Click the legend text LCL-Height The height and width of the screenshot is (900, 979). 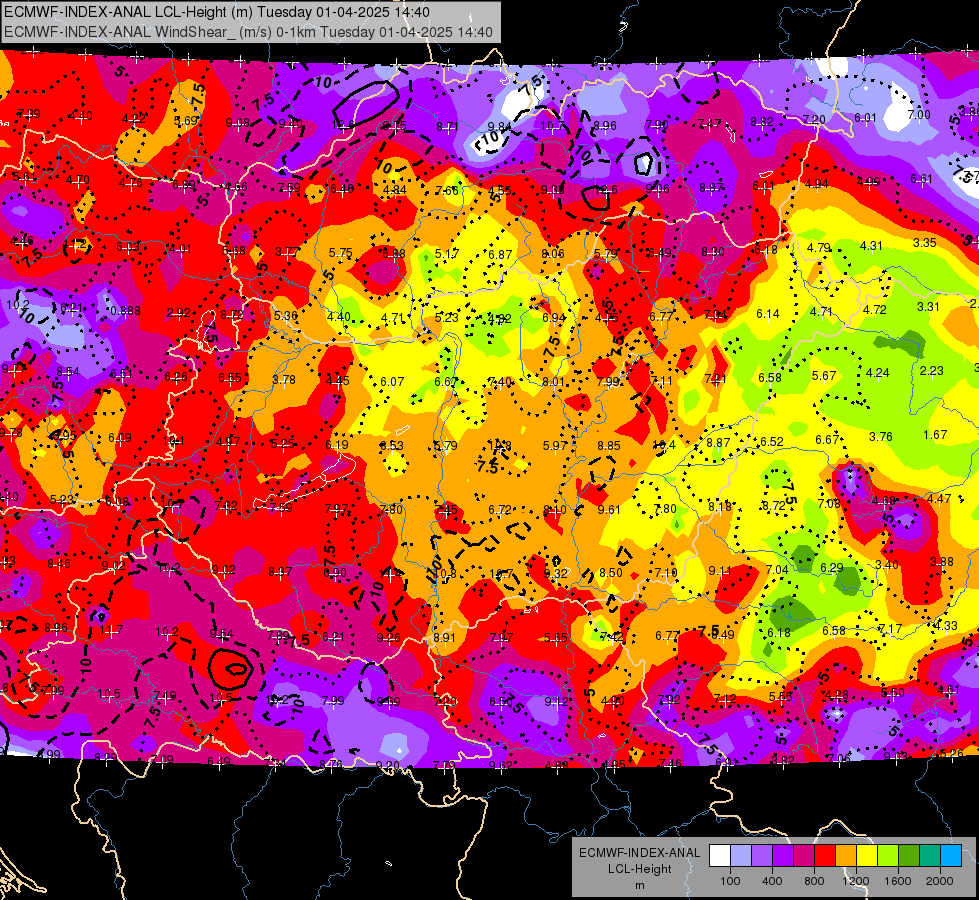coord(639,869)
